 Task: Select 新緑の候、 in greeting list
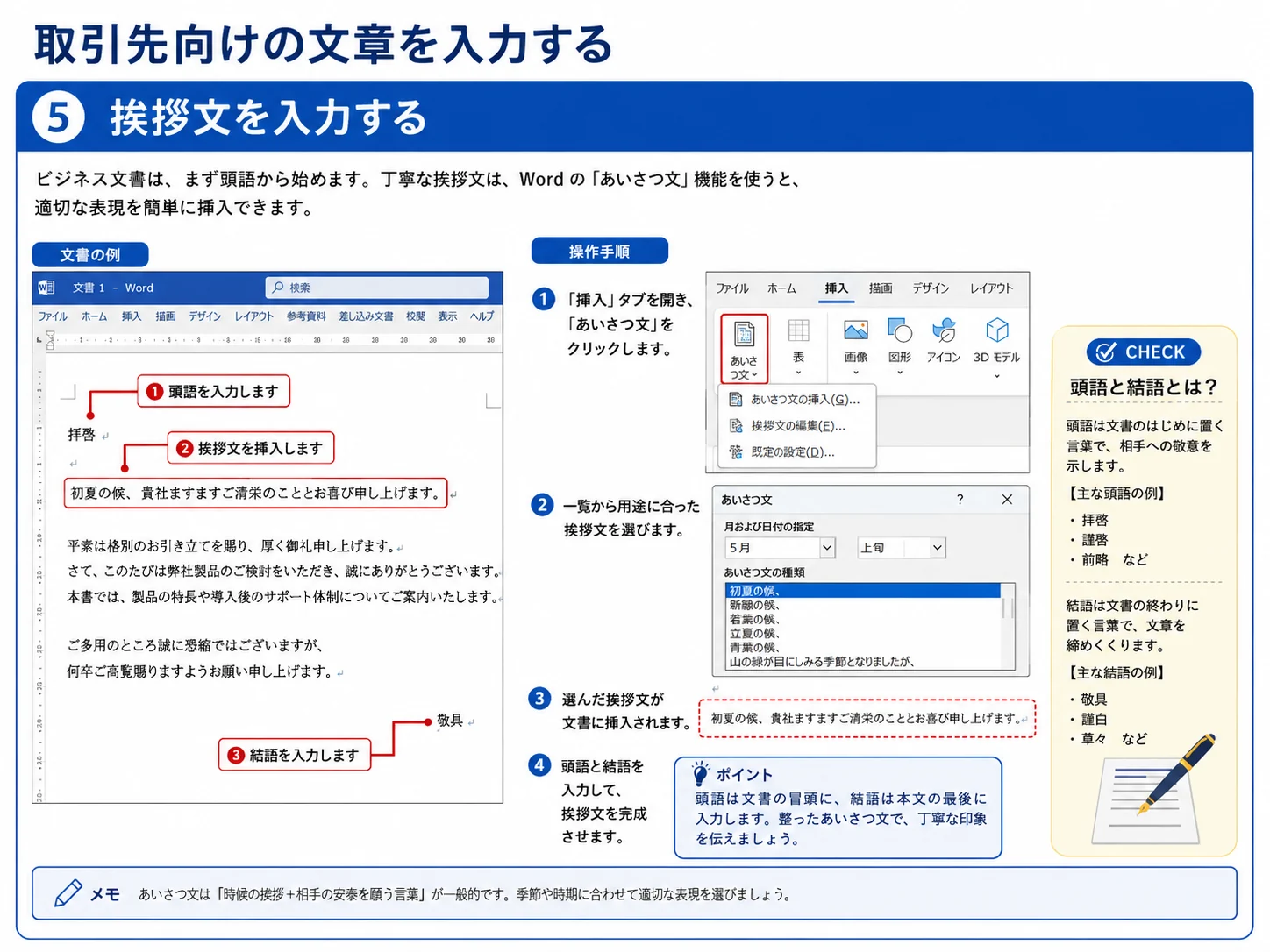point(863,605)
